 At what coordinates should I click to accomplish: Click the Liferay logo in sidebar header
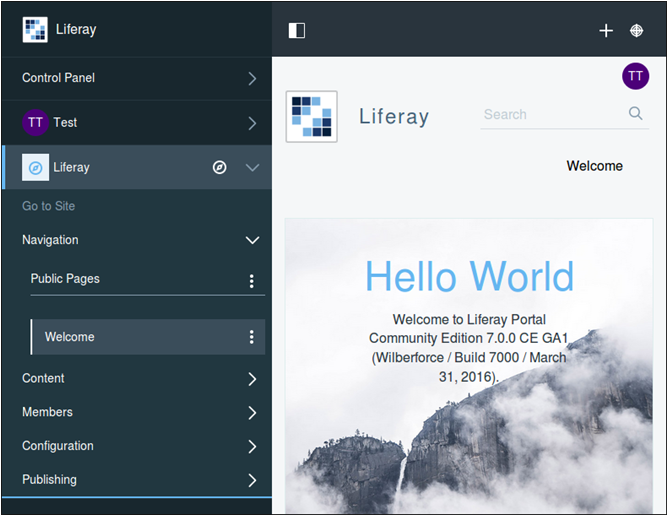(x=35, y=29)
